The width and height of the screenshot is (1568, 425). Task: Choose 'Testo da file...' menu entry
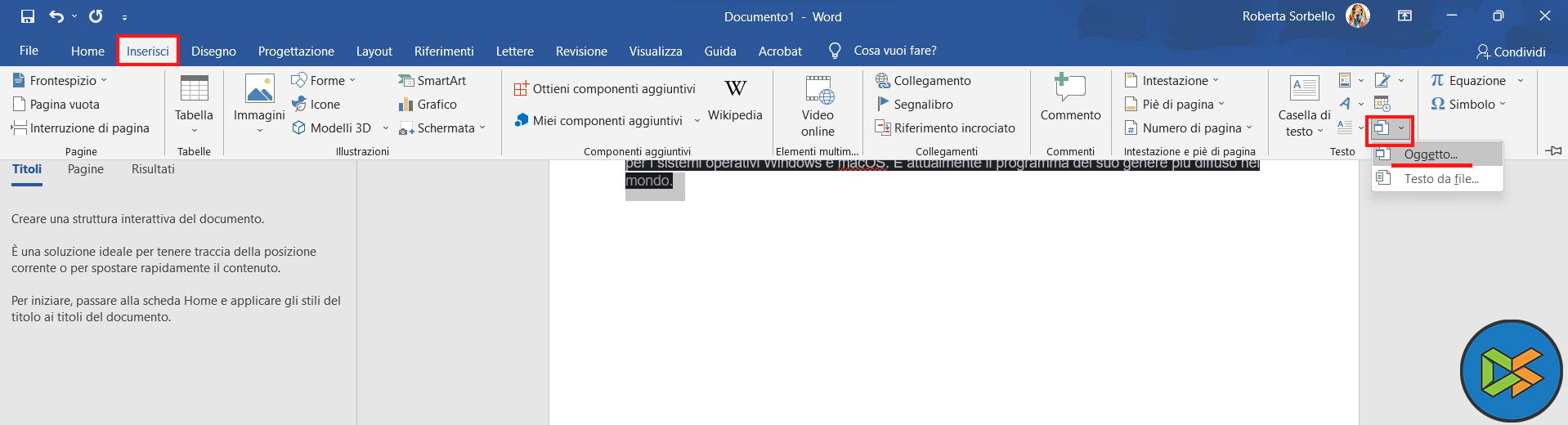click(x=1437, y=178)
